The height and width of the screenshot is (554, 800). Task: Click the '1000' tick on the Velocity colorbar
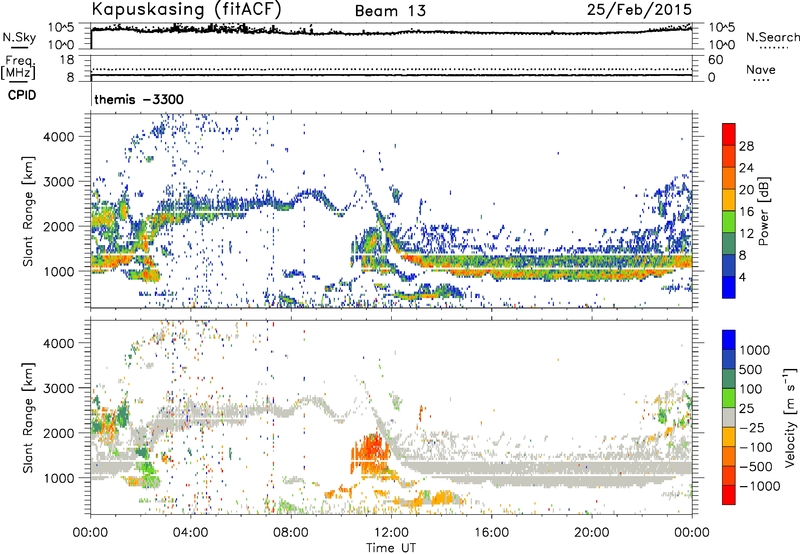[755, 350]
